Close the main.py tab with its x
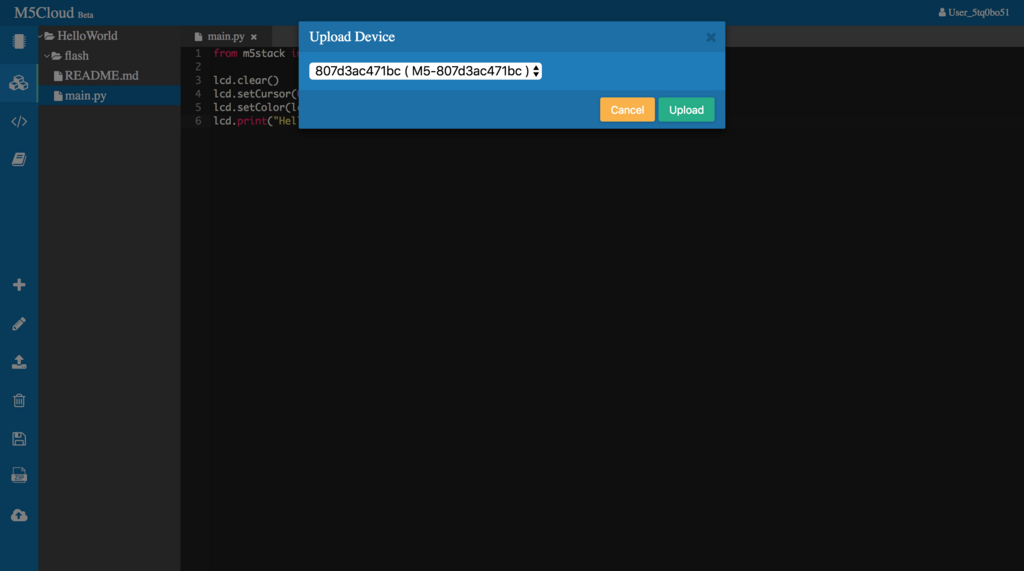Screen dimensions: 1024x571 (254, 37)
